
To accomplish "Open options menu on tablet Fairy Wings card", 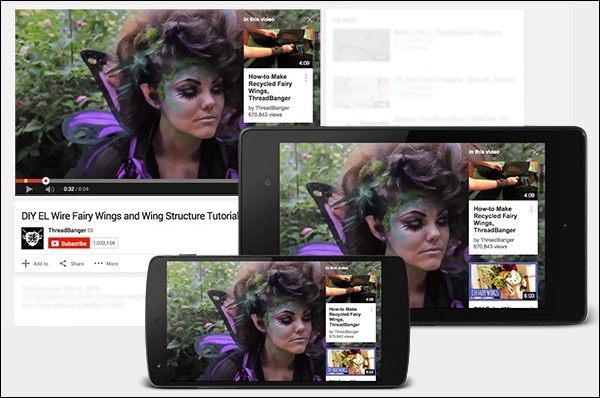I will tap(531, 210).
